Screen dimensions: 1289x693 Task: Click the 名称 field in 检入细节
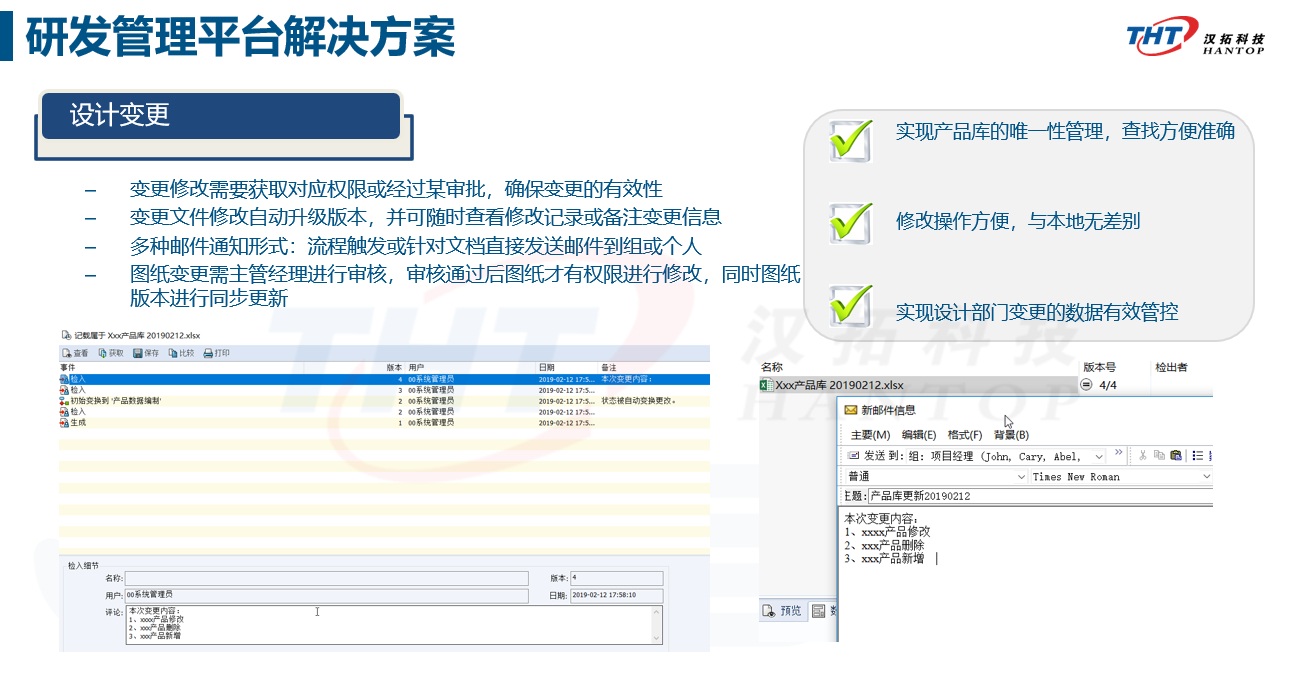pos(326,578)
